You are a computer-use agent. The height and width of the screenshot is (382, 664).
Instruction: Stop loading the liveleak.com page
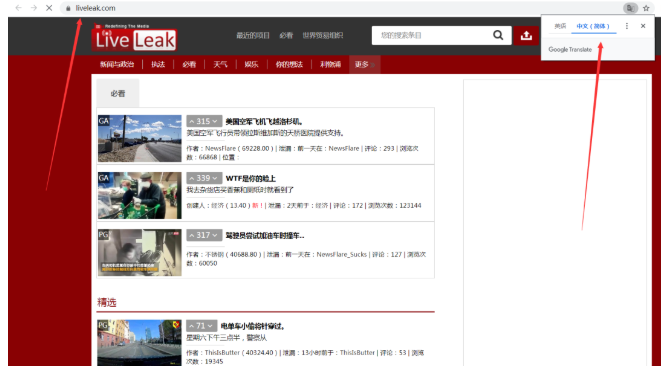49,8
